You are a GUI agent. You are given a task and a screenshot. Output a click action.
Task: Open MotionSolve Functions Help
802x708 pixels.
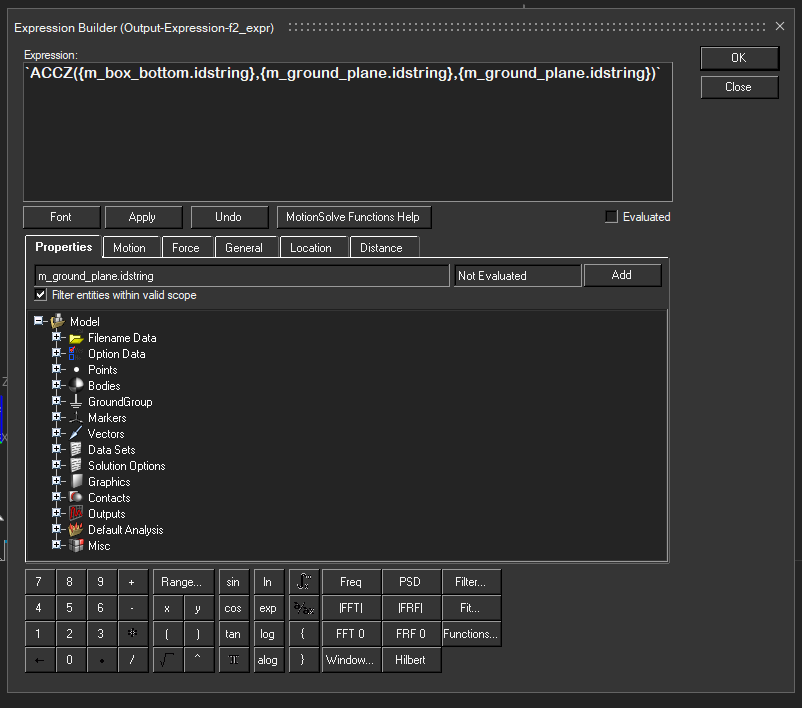[353, 217]
